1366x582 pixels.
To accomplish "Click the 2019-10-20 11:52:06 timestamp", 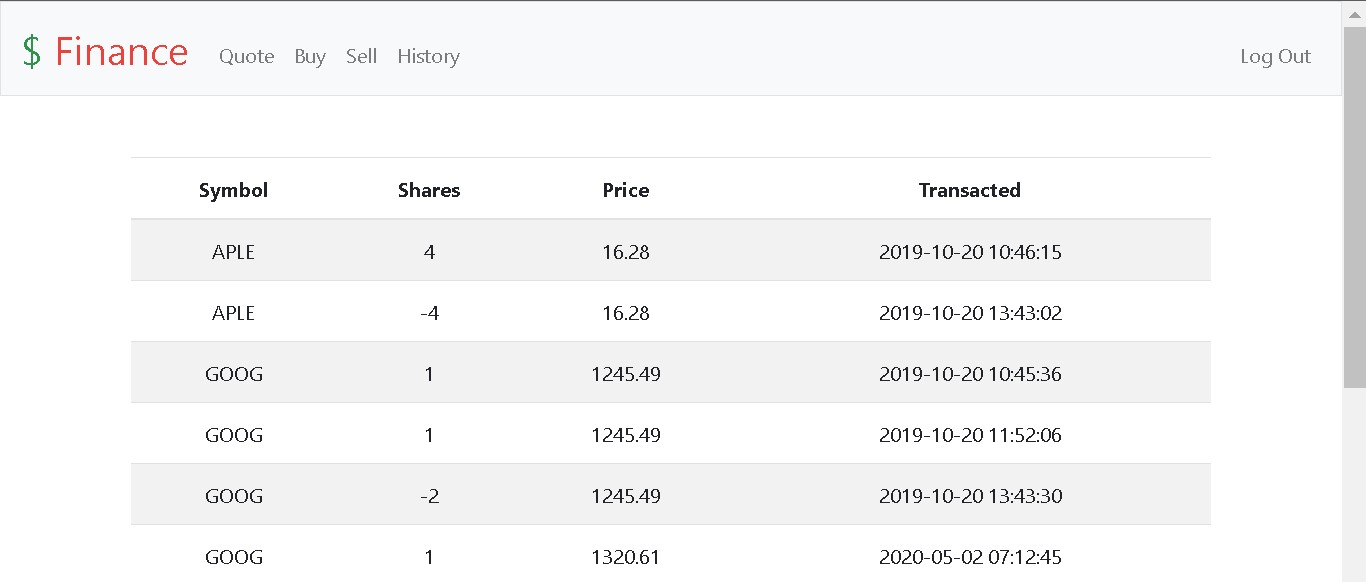I will 970,435.
